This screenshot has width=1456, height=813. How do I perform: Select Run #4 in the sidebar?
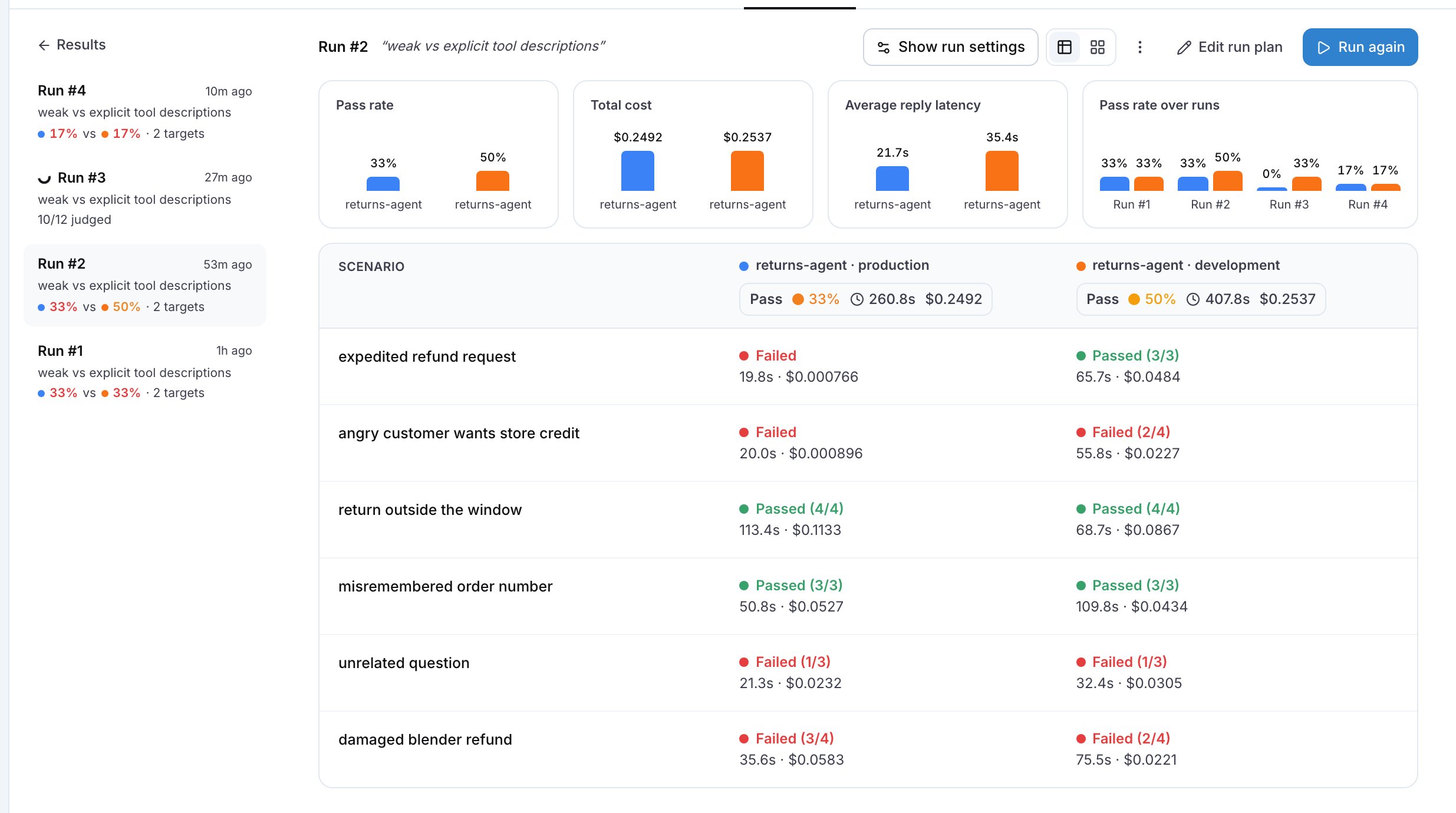145,112
